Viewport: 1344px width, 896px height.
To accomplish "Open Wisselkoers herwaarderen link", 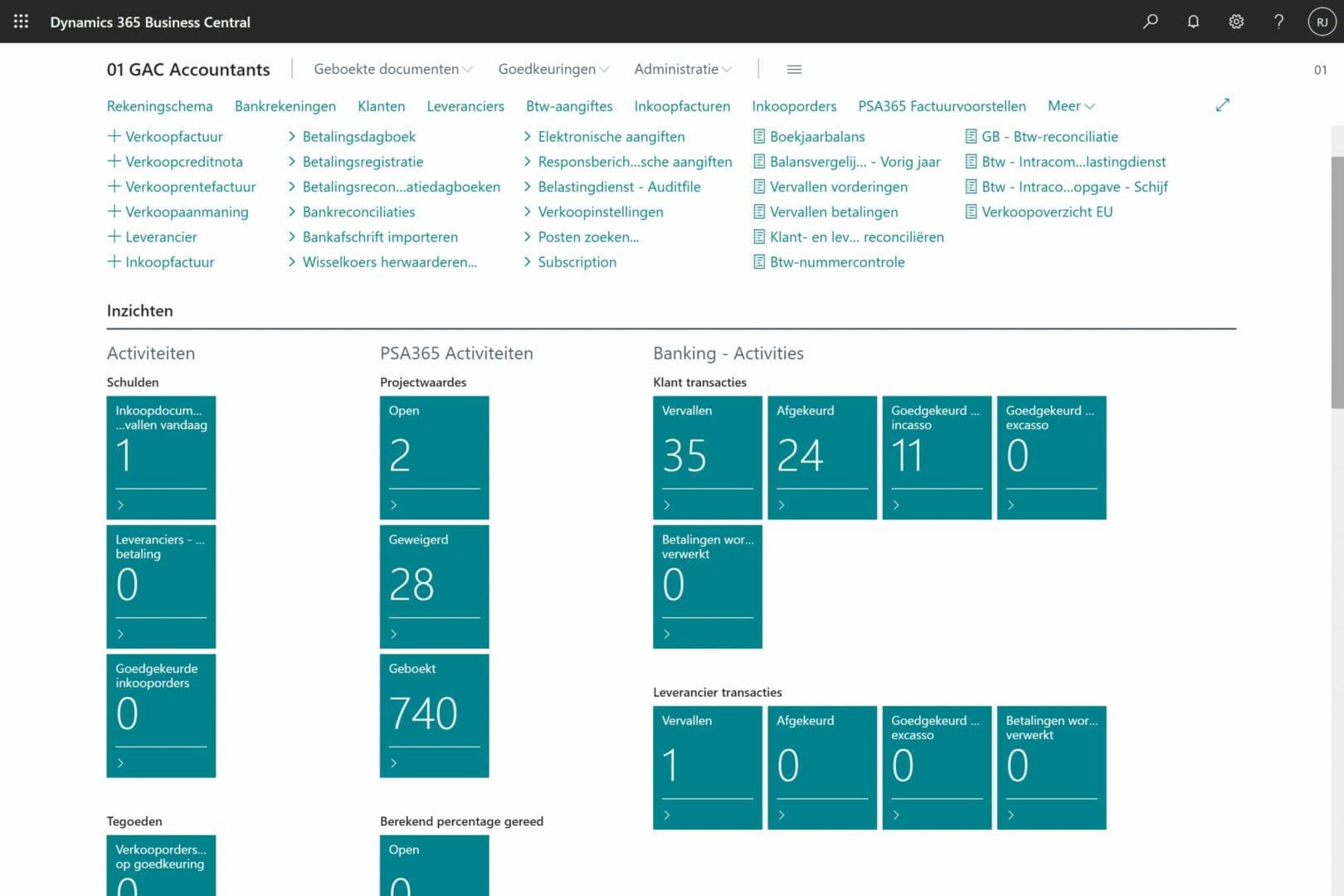I will click(389, 261).
